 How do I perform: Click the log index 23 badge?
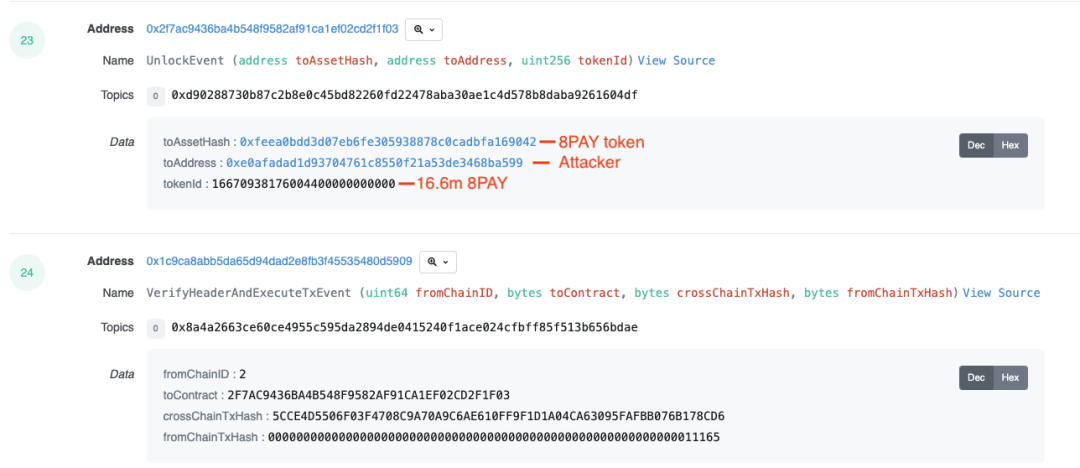point(27,40)
